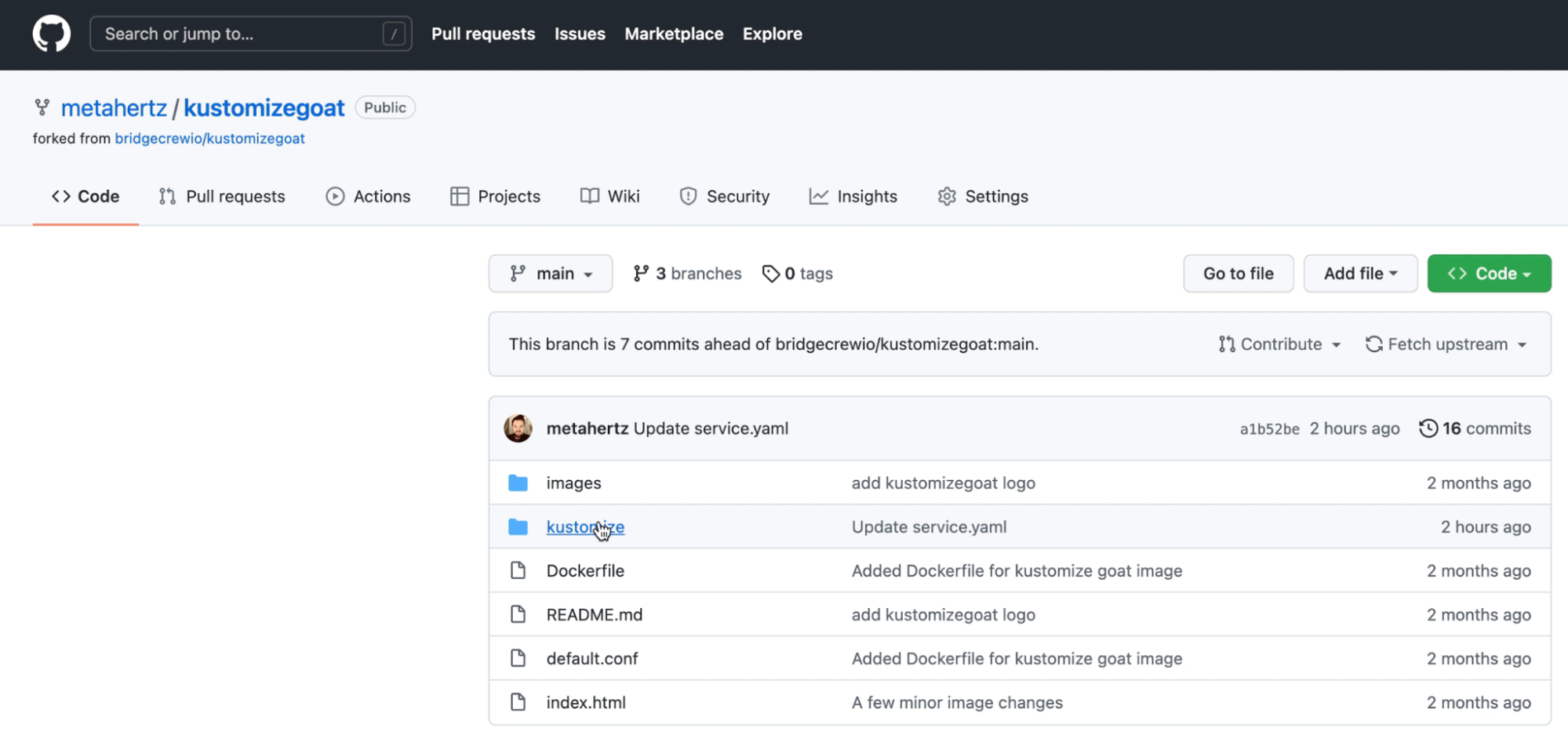Click the tag icon next to 0 tags
The width and height of the screenshot is (1568, 739).
click(x=771, y=273)
